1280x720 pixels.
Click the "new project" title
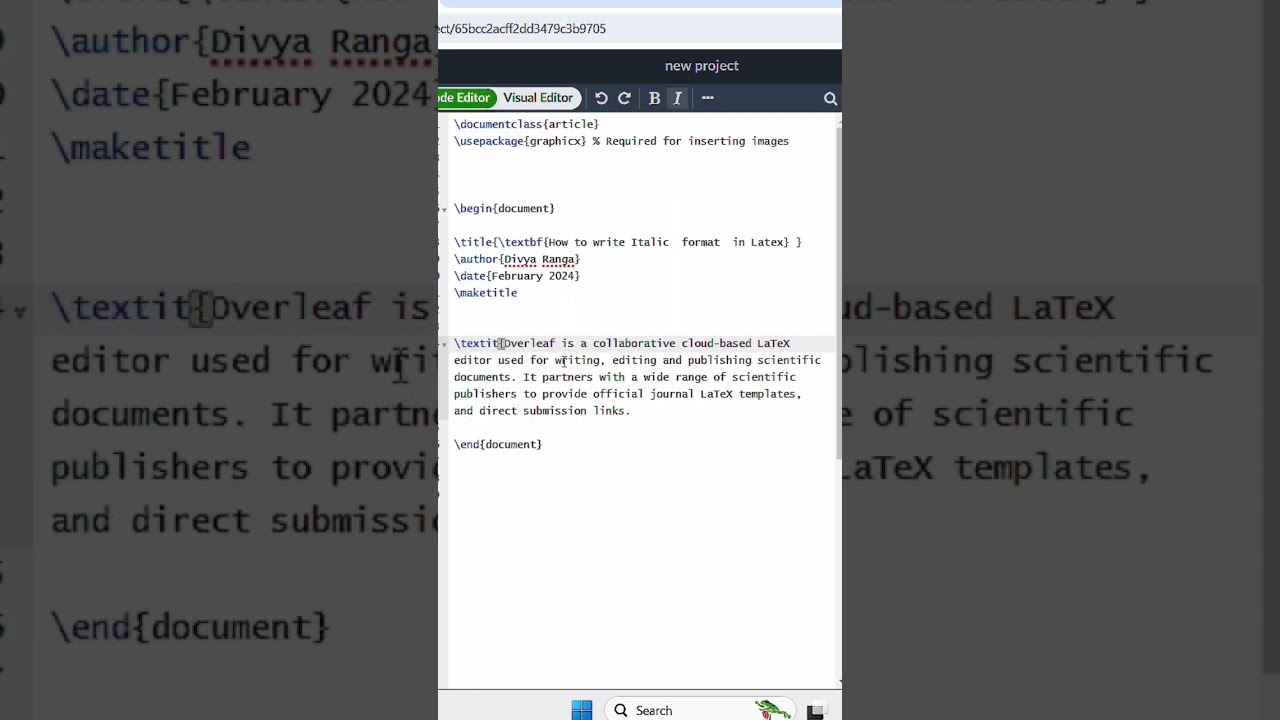702,66
